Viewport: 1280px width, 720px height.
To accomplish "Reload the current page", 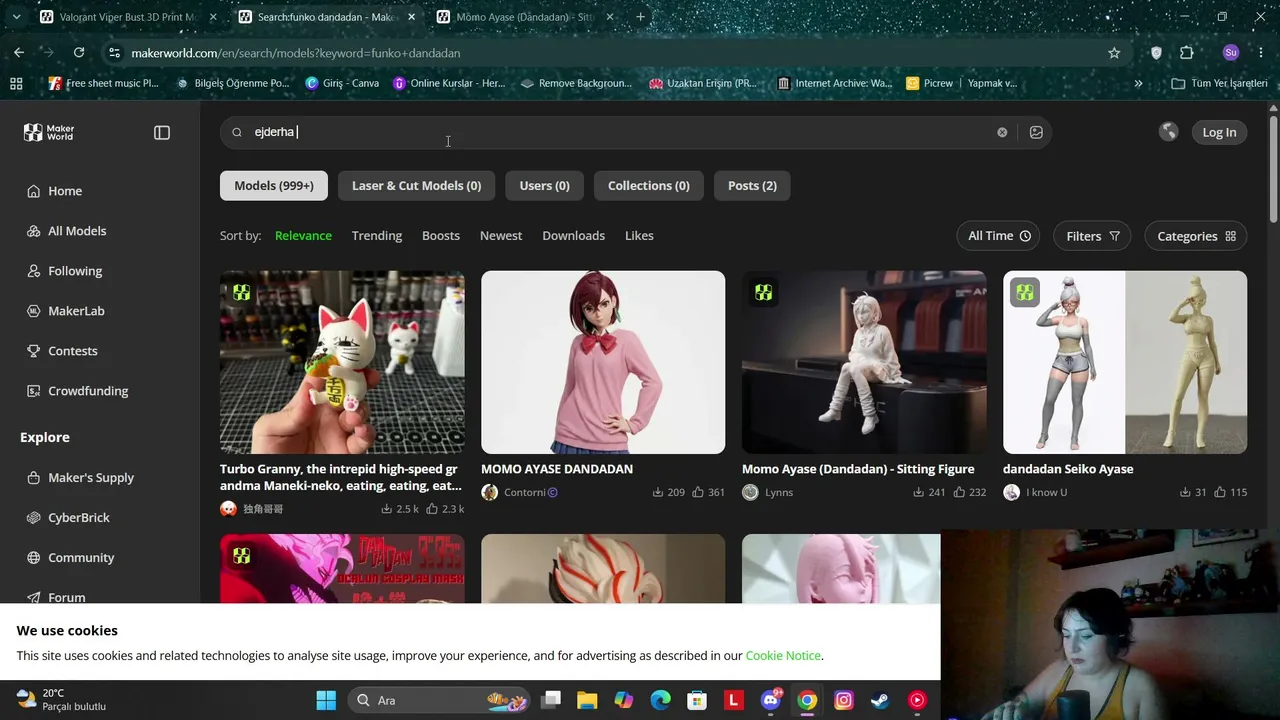I will pyautogui.click(x=79, y=53).
